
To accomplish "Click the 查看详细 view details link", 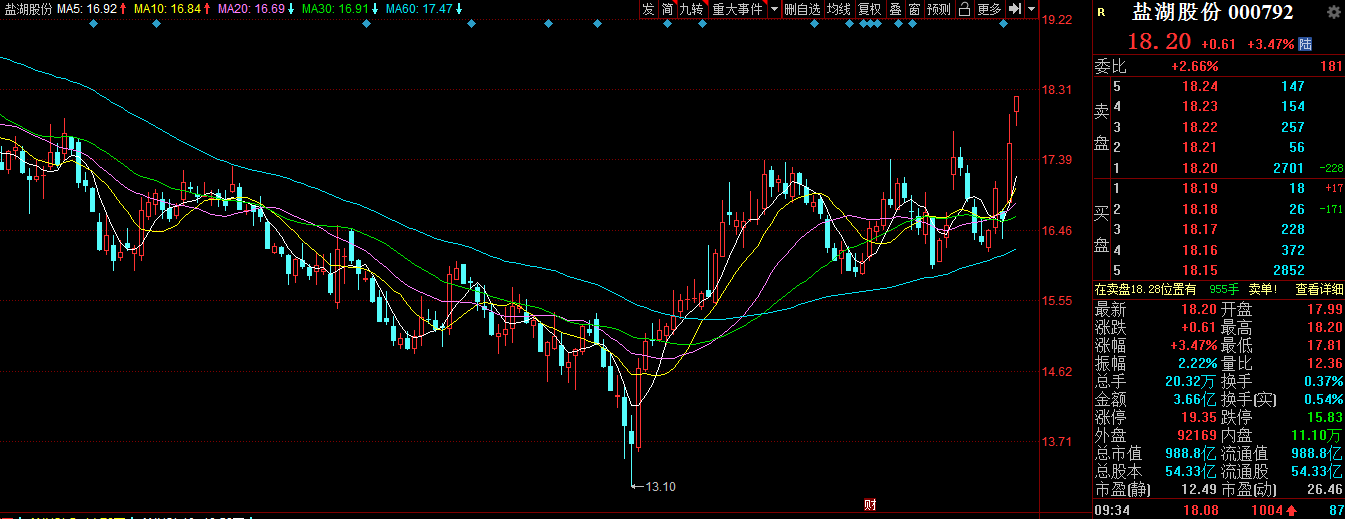I will 1319,289.
